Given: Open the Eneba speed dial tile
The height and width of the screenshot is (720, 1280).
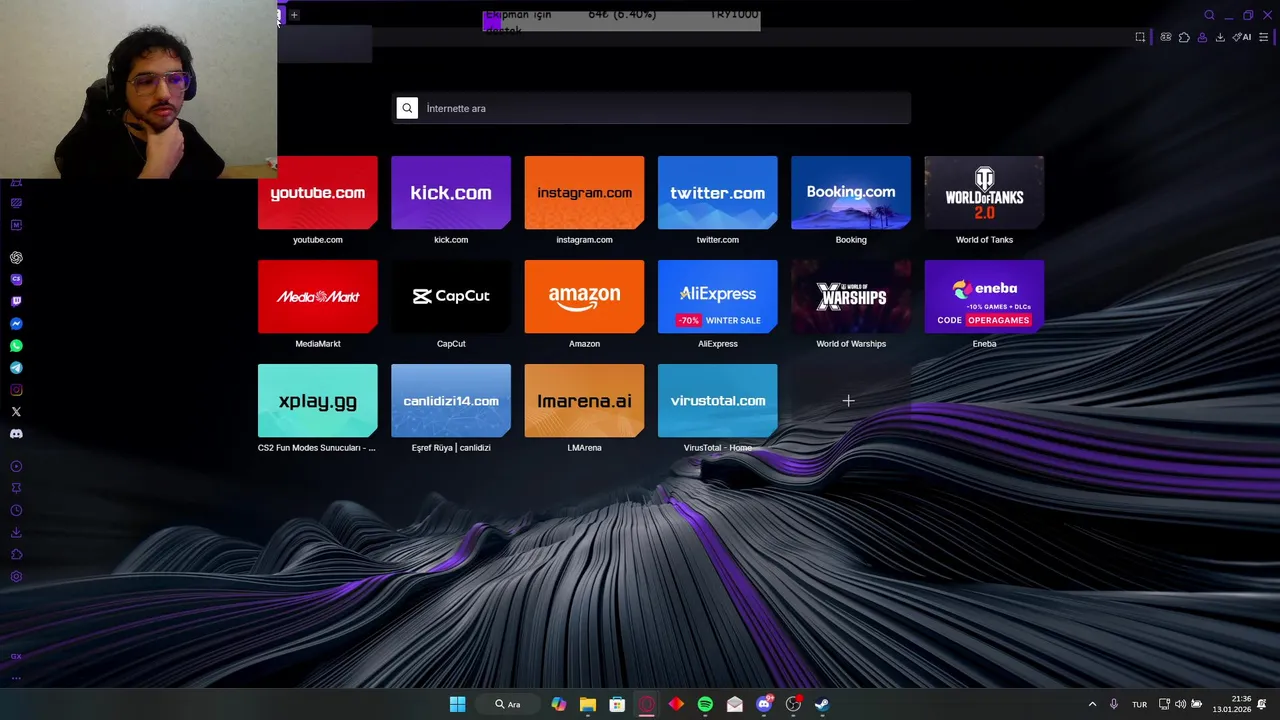Looking at the screenshot, I should coord(984,297).
